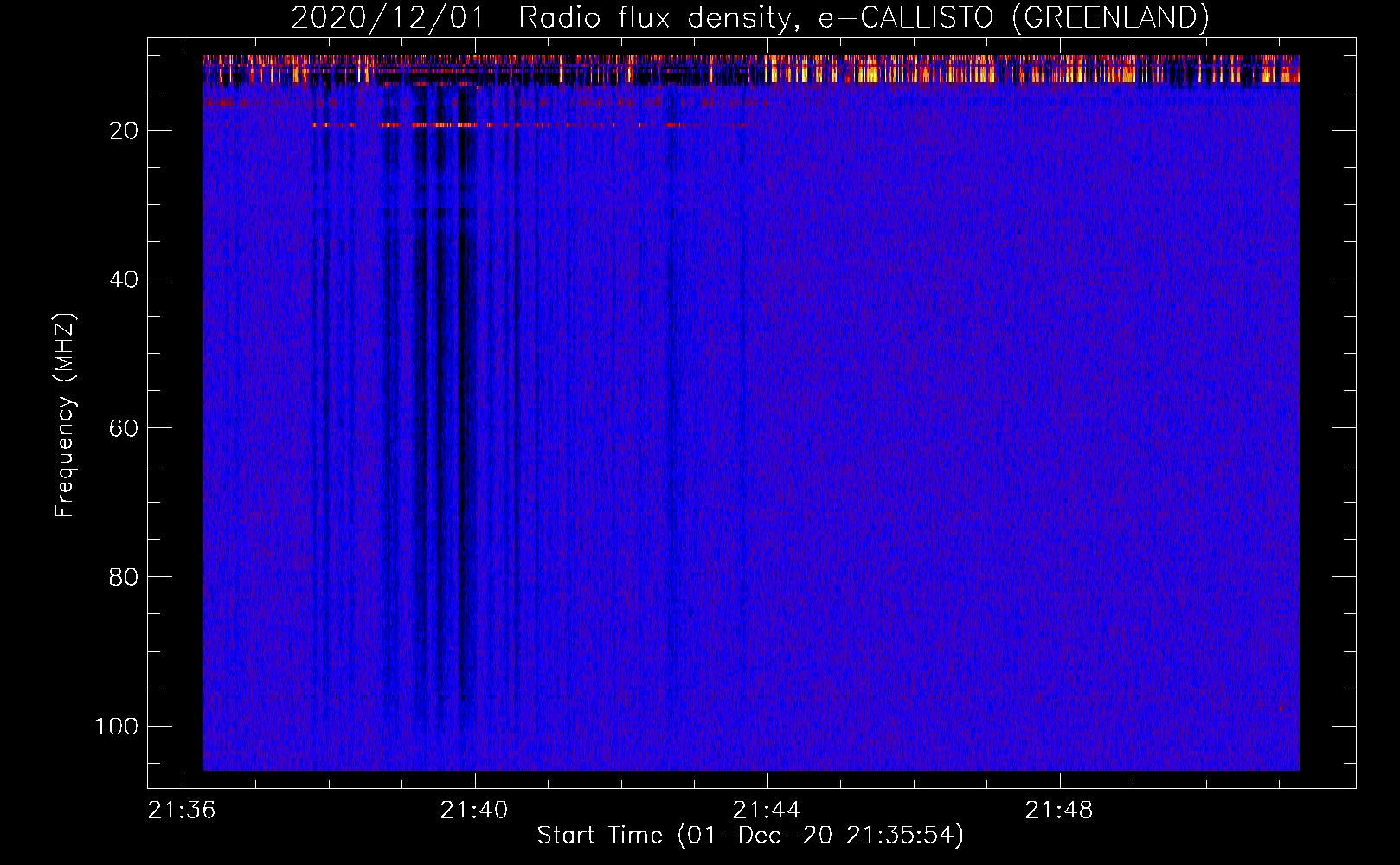Screen dimensions: 1400x865
Task: Click the '40' frequency tick label
Action: tap(124, 279)
